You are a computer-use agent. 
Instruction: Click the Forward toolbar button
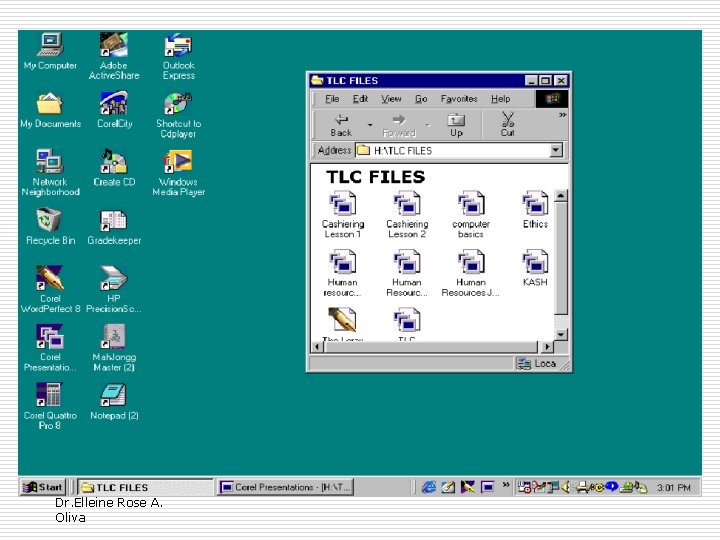[399, 125]
